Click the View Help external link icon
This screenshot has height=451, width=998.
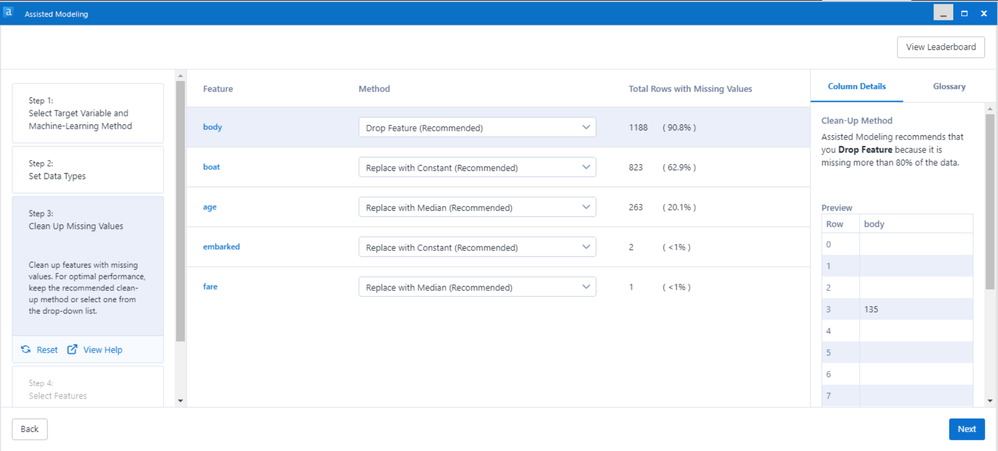point(72,350)
